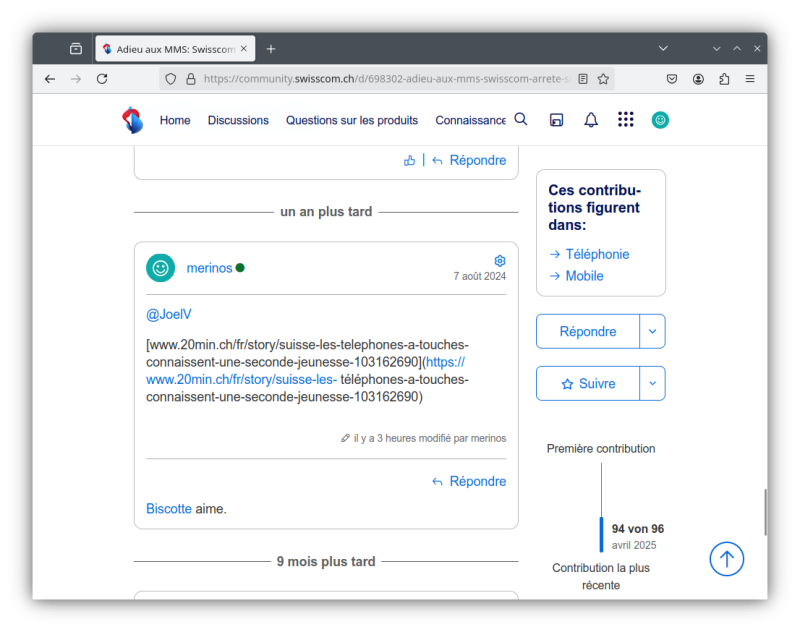Image resolution: width=800 pixels, height=632 pixels.
Task: Open the list all tabs chevron
Action: pos(663,48)
